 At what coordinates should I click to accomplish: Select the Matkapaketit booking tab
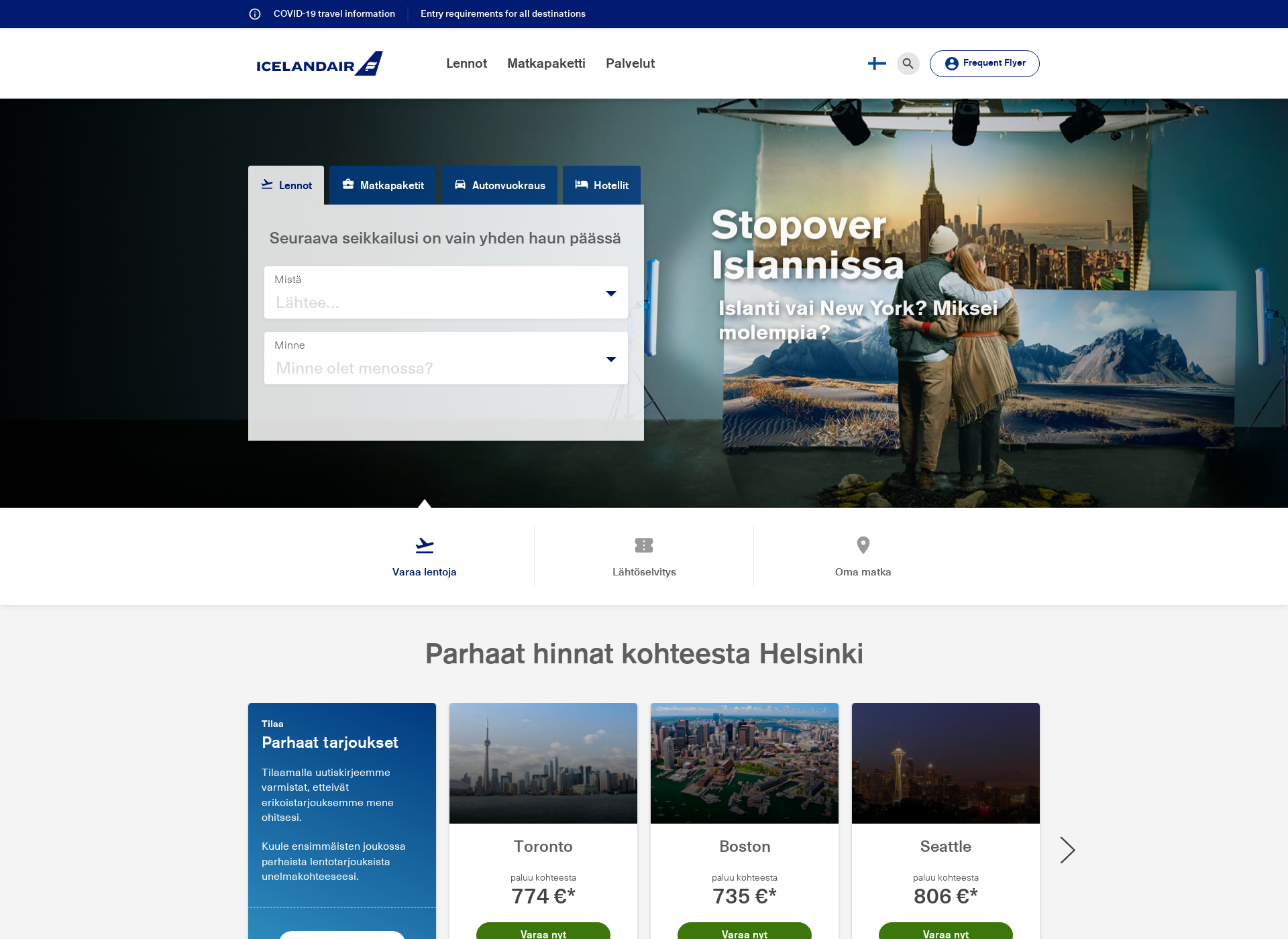[383, 185]
